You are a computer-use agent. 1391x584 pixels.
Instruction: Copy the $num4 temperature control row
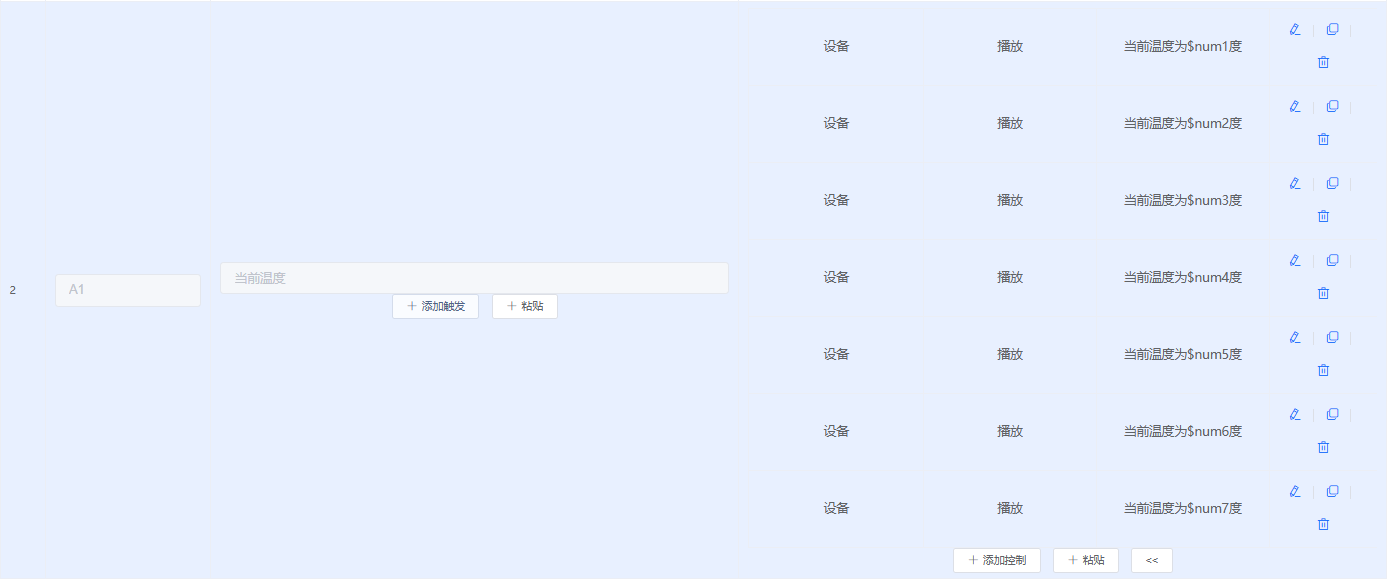click(x=1332, y=260)
